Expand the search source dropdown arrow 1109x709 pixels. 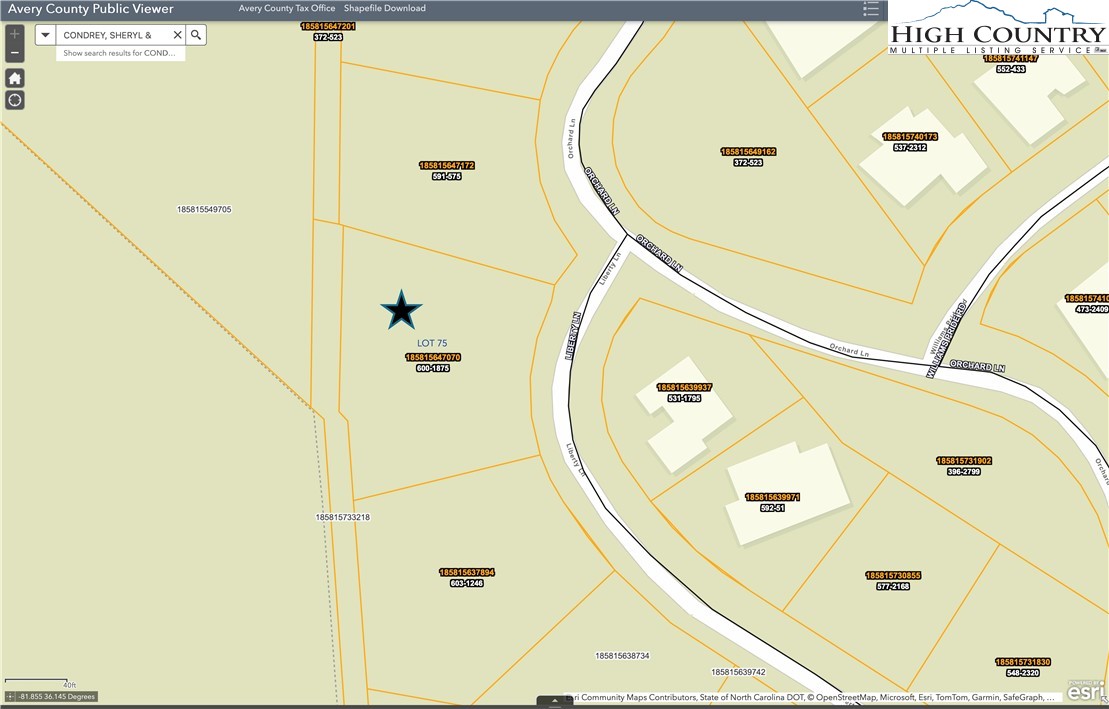[46, 35]
